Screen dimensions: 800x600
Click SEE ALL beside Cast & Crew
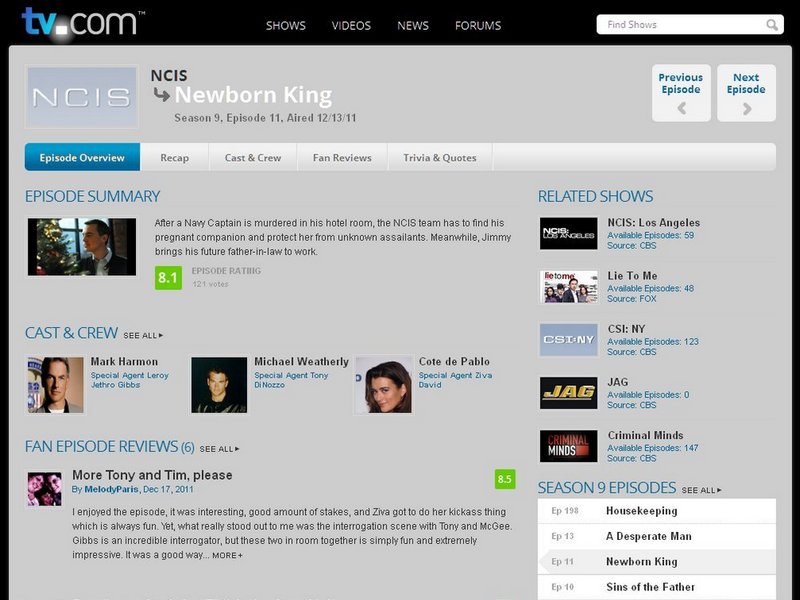[x=143, y=335]
